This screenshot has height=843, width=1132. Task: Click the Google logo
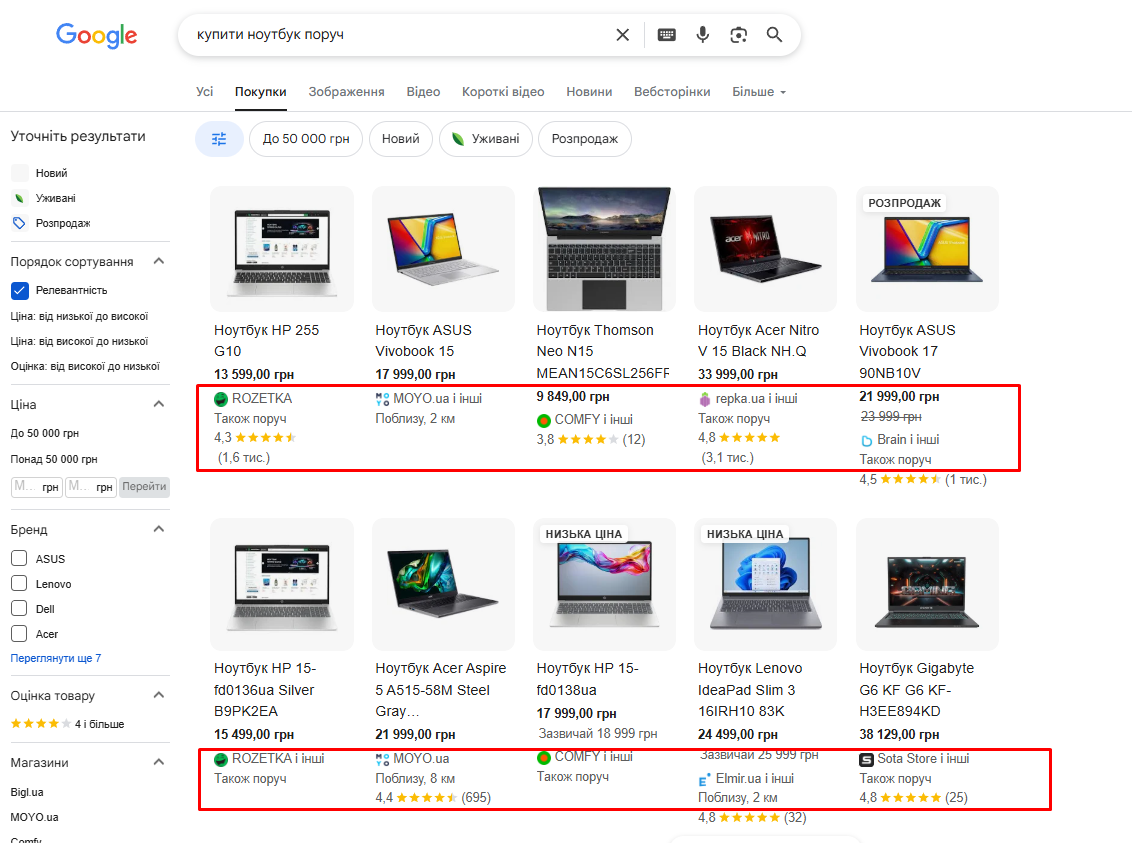(97, 35)
